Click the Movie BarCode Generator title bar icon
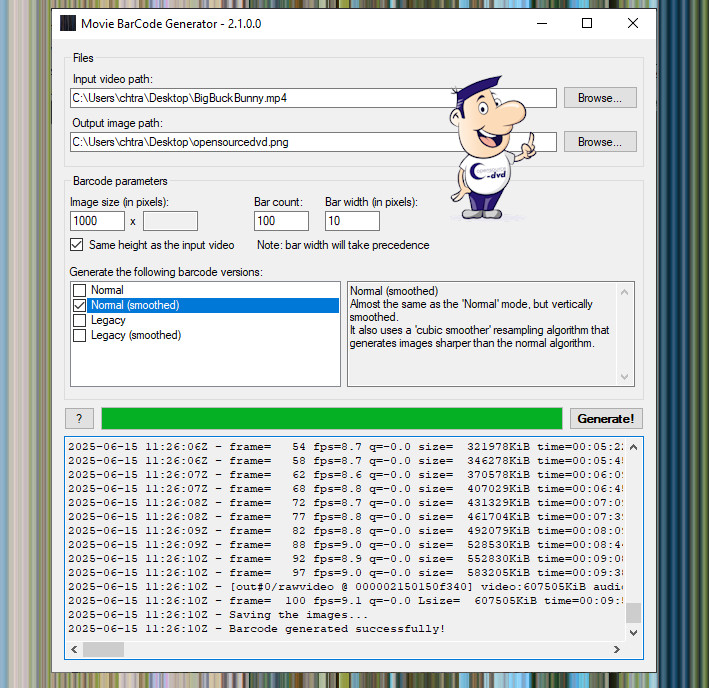 pyautogui.click(x=68, y=23)
